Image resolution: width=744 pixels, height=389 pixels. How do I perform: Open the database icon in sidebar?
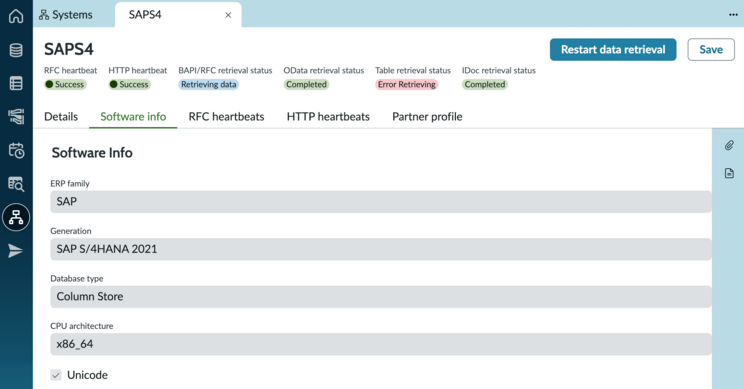coord(16,50)
